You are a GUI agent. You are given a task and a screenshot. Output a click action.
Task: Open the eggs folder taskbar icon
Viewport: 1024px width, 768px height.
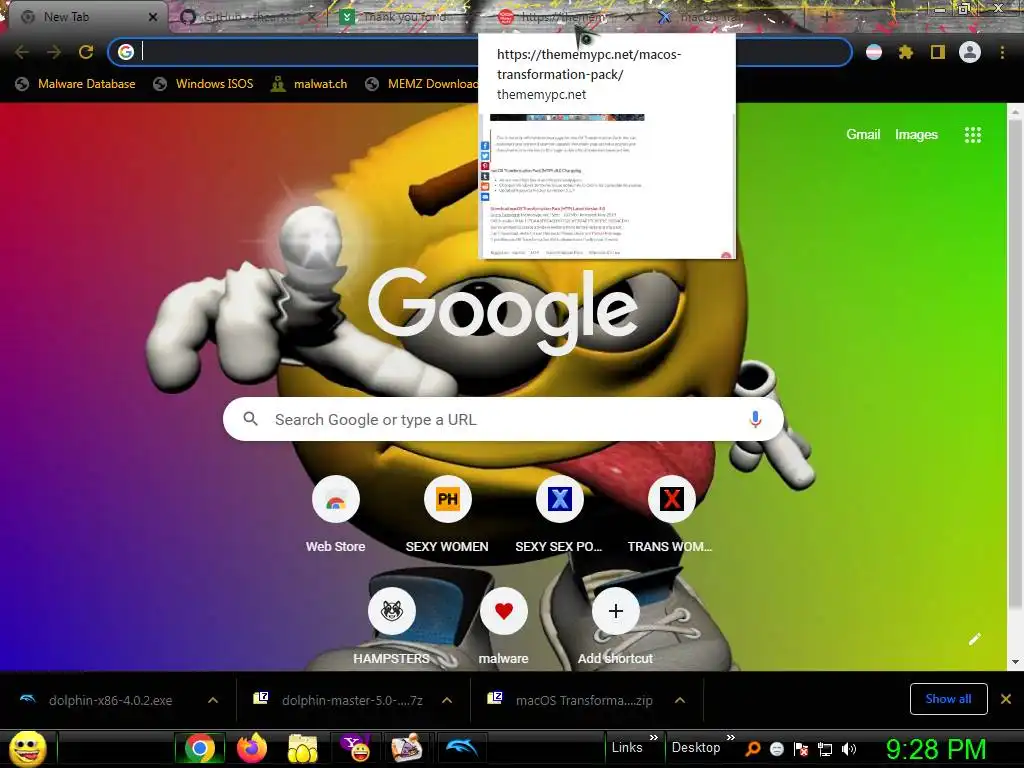coord(302,748)
